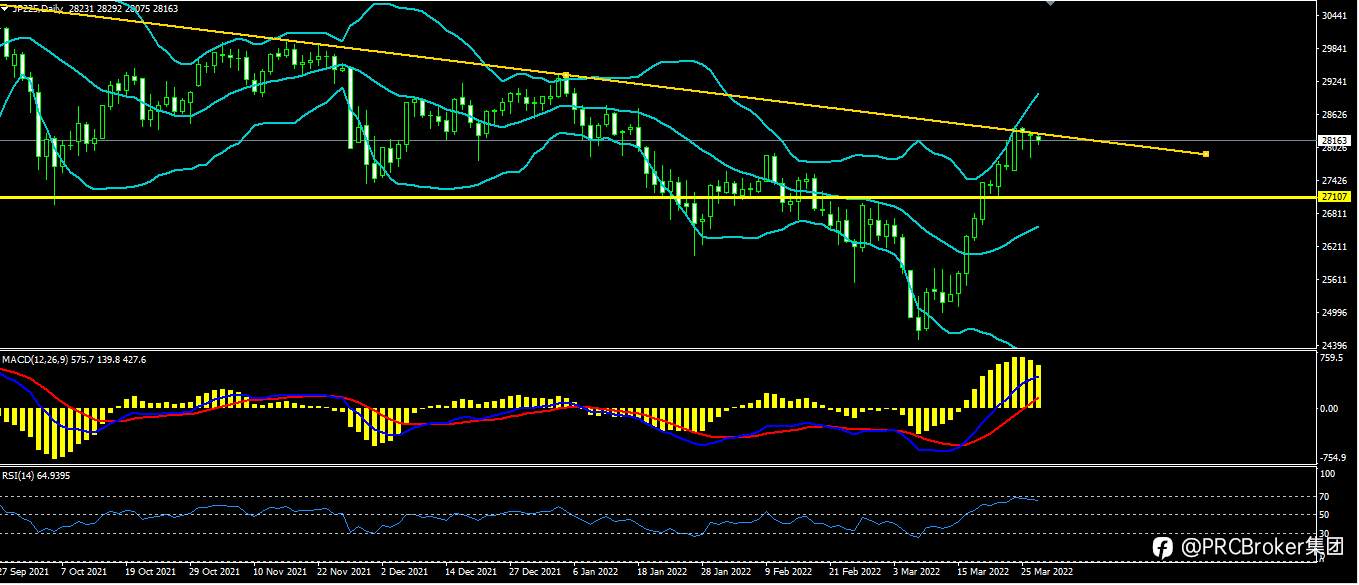Click the 26211 price axis label
The width and height of the screenshot is (1359, 585).
1333,247
